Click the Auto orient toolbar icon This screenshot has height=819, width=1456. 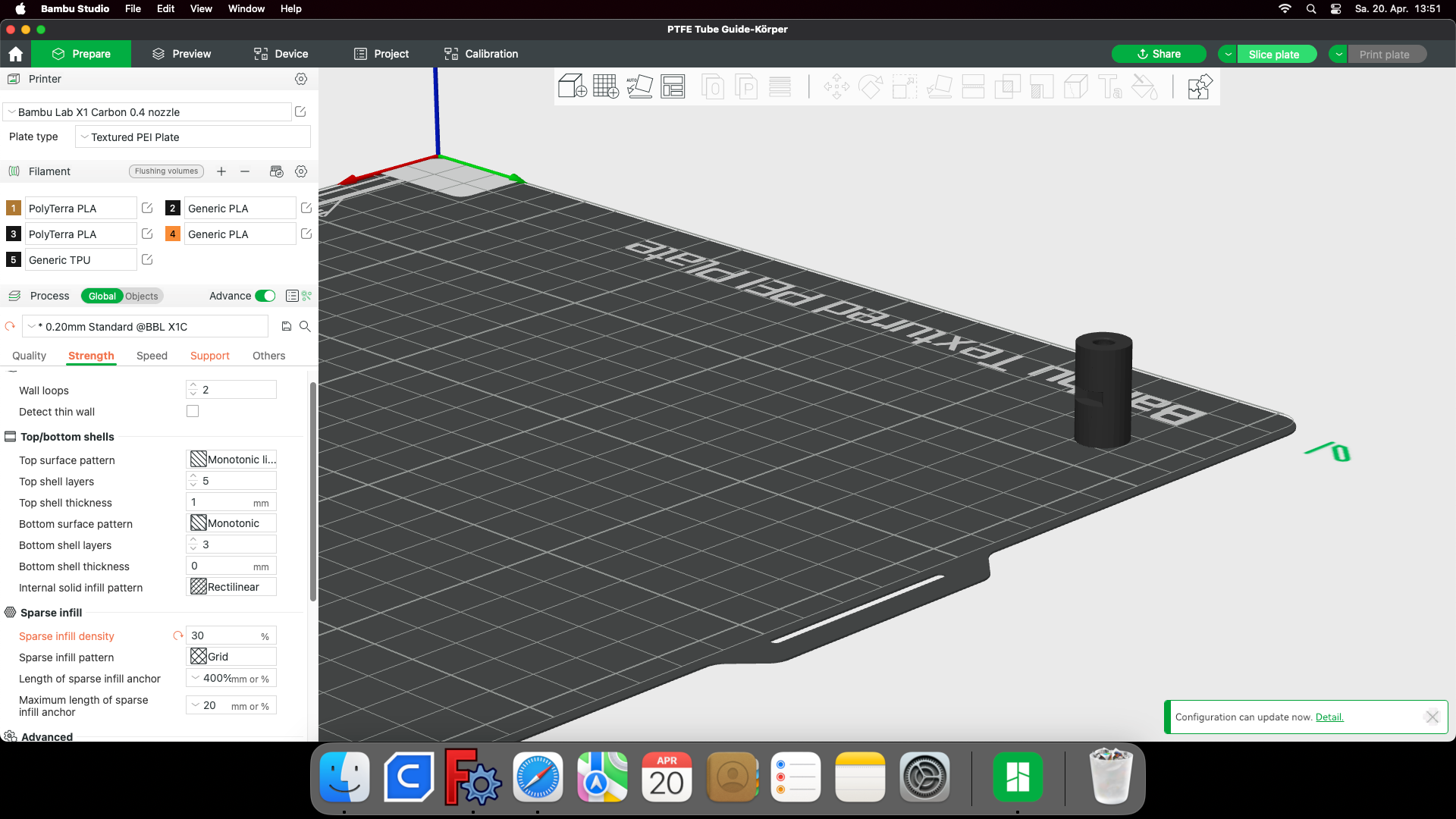pos(639,86)
